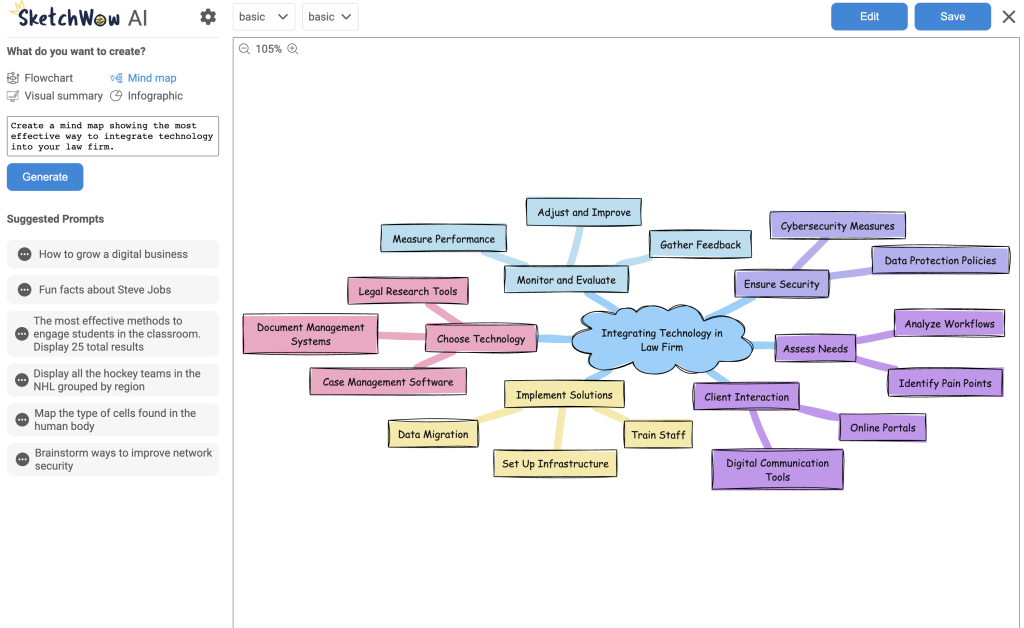This screenshot has width=1024, height=628.
Task: Open settings via the gear icon
Action: tap(208, 17)
